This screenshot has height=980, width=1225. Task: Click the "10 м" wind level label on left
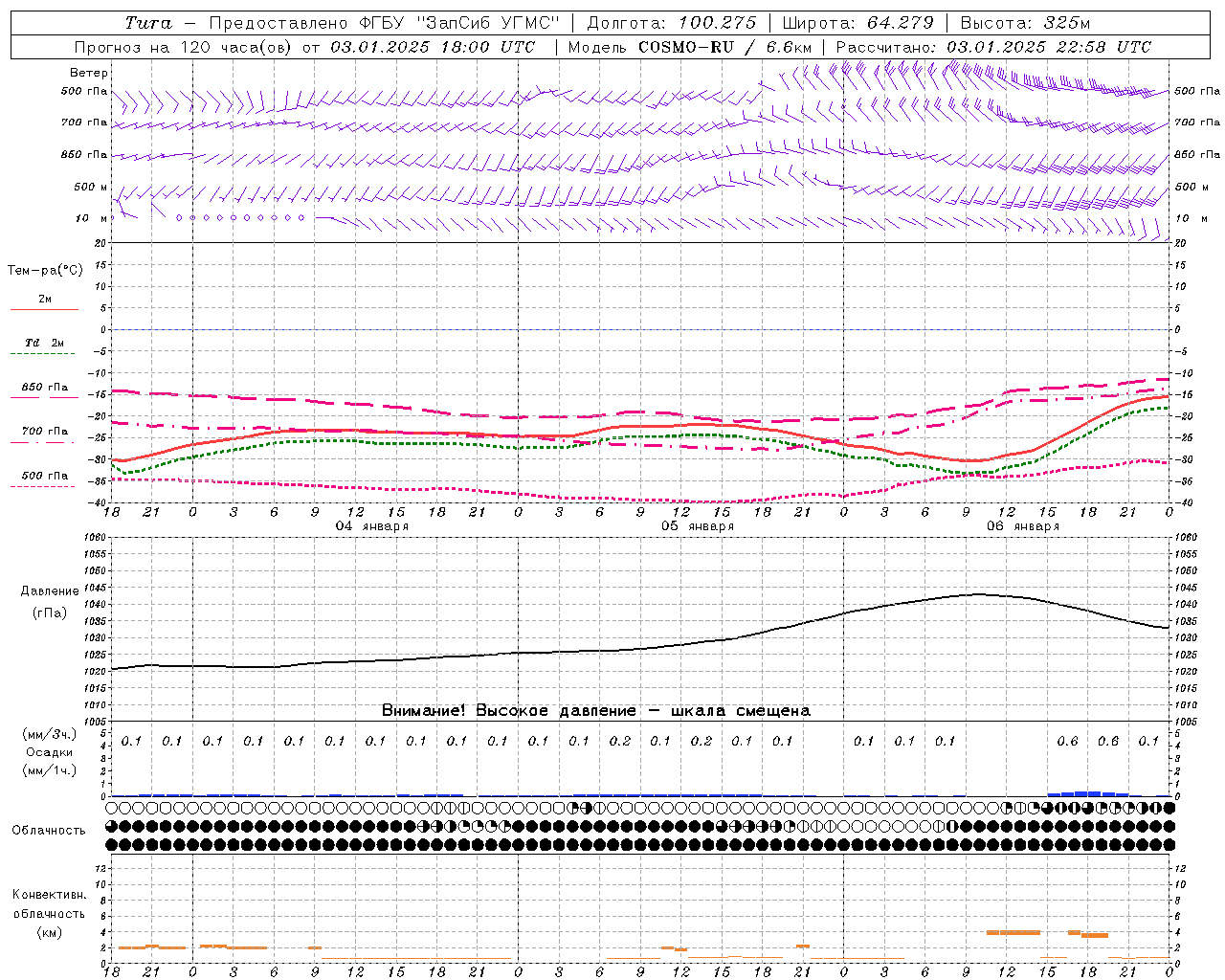tap(91, 218)
